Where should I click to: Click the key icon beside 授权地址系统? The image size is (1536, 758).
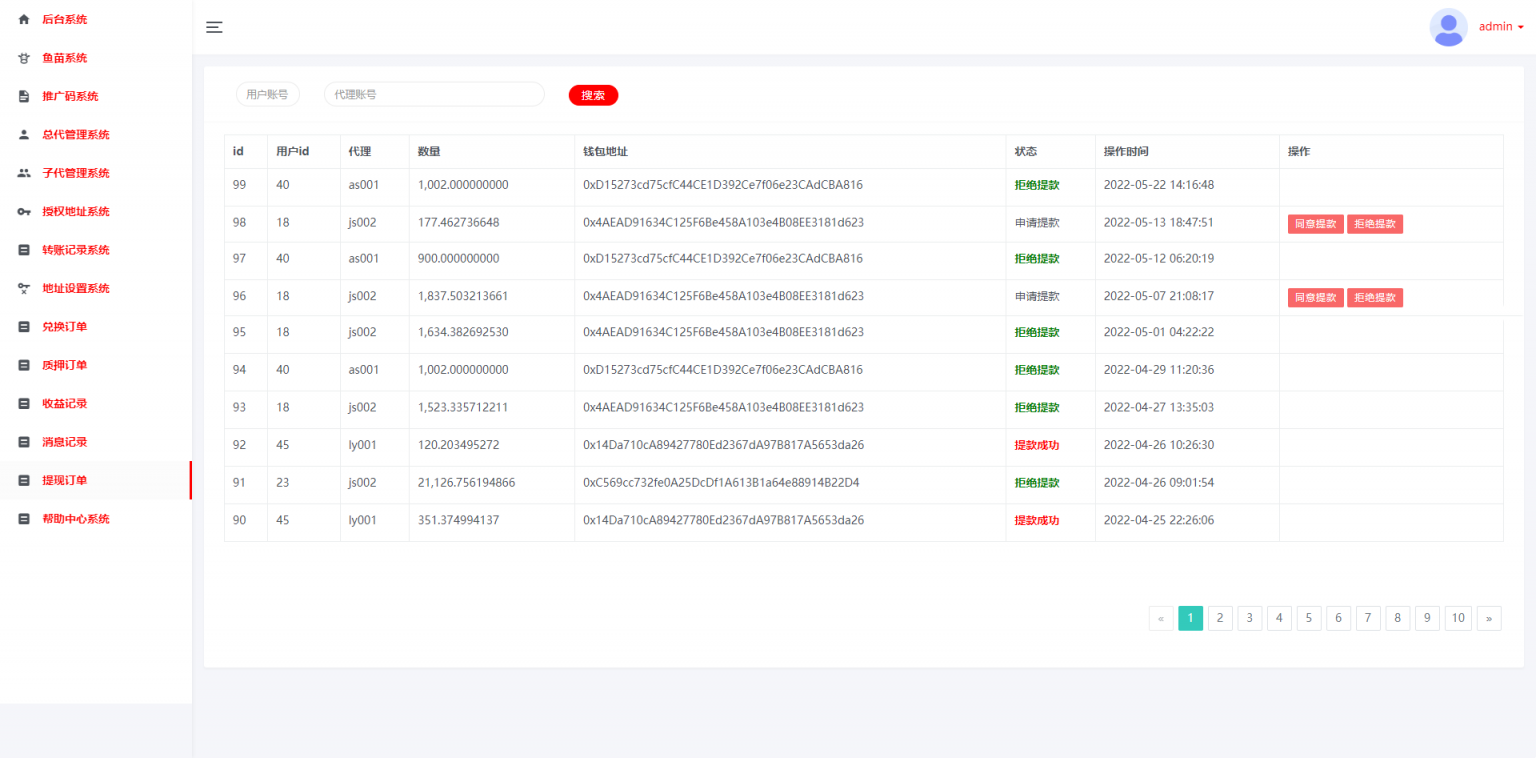pos(24,212)
